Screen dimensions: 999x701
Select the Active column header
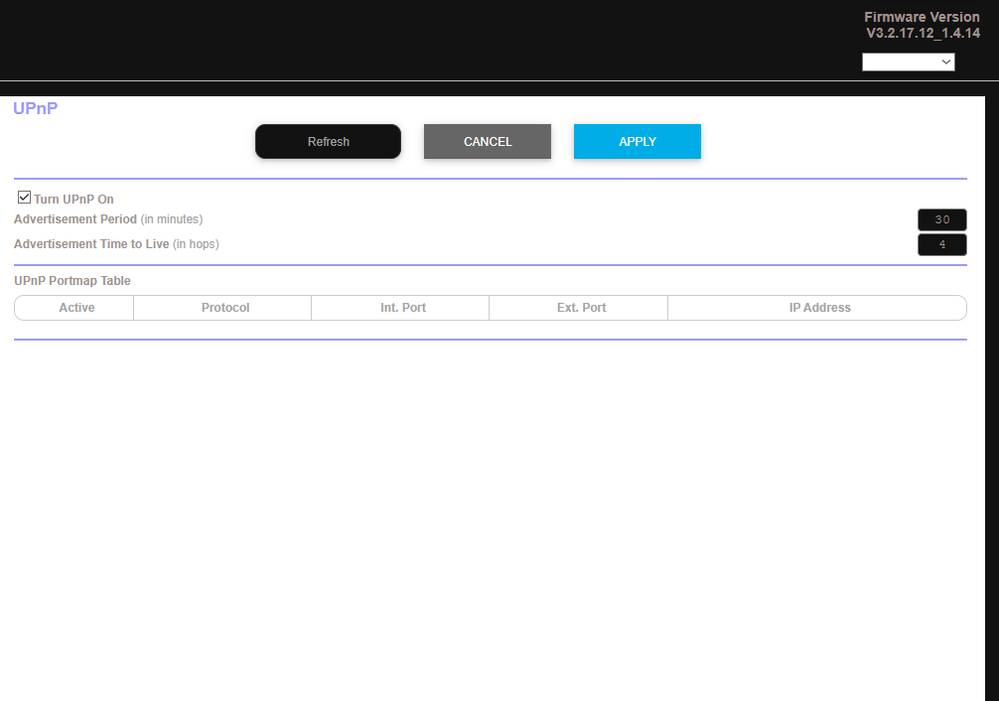pos(76,308)
